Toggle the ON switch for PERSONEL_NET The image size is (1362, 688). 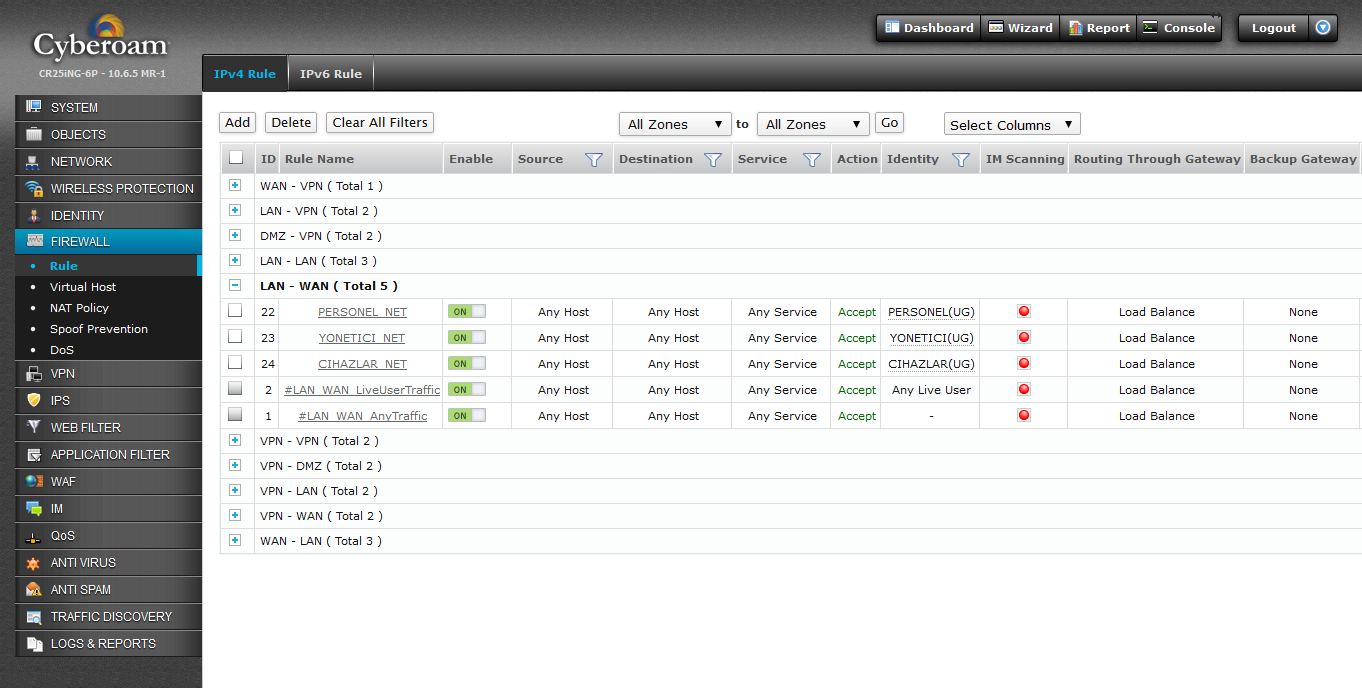(x=467, y=311)
